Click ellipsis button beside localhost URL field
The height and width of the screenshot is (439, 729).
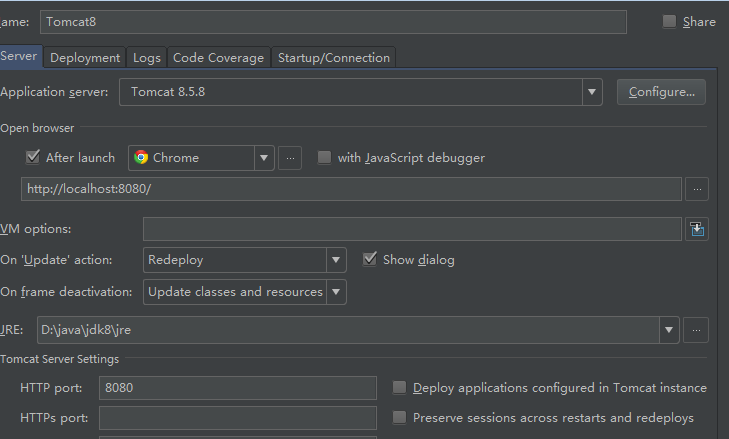pos(697,189)
